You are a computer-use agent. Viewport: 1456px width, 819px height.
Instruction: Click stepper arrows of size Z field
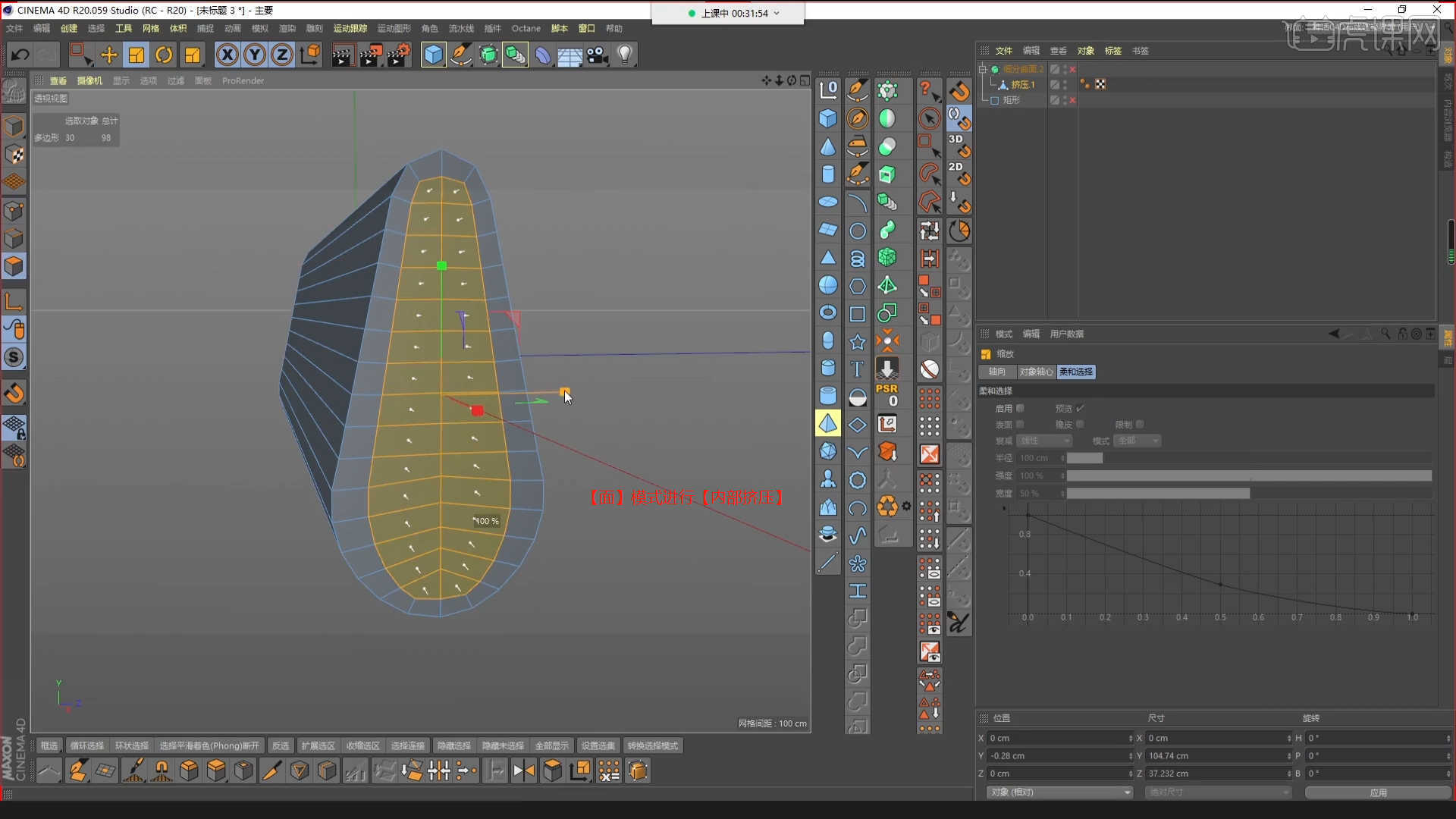coord(1289,773)
